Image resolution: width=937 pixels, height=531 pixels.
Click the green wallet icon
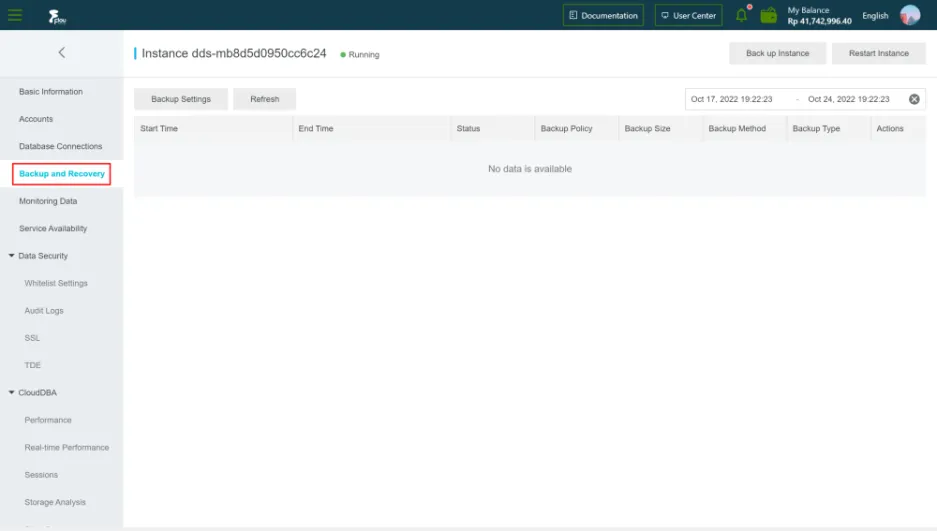[768, 16]
